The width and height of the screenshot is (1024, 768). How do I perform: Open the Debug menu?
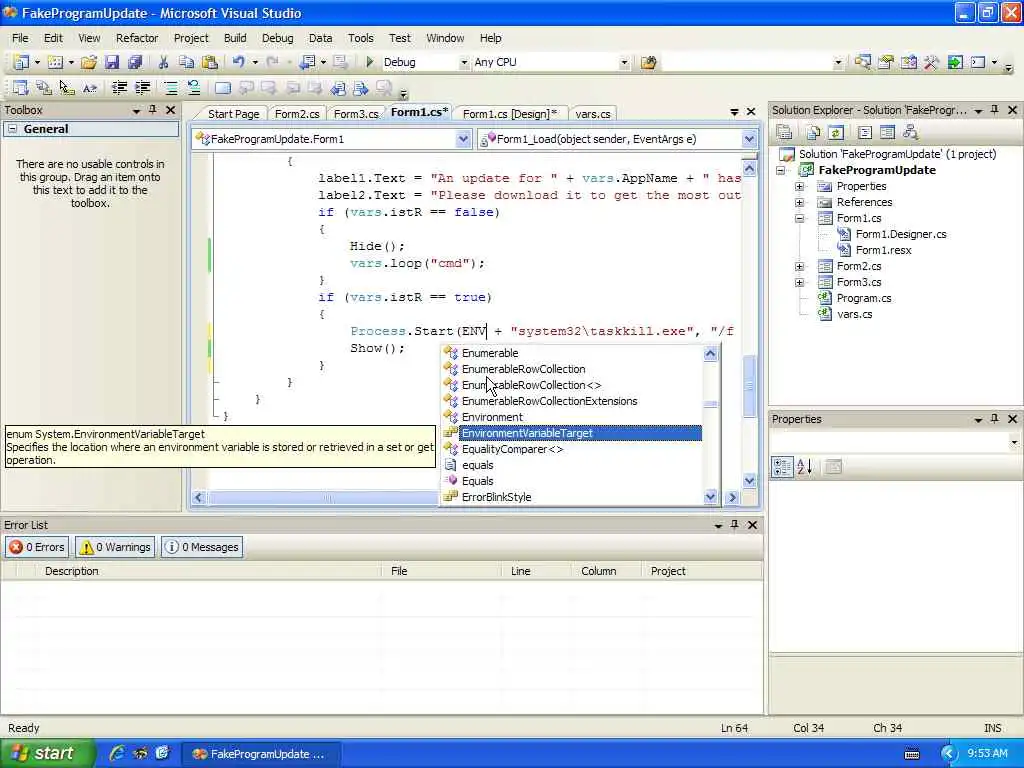pyautogui.click(x=278, y=38)
